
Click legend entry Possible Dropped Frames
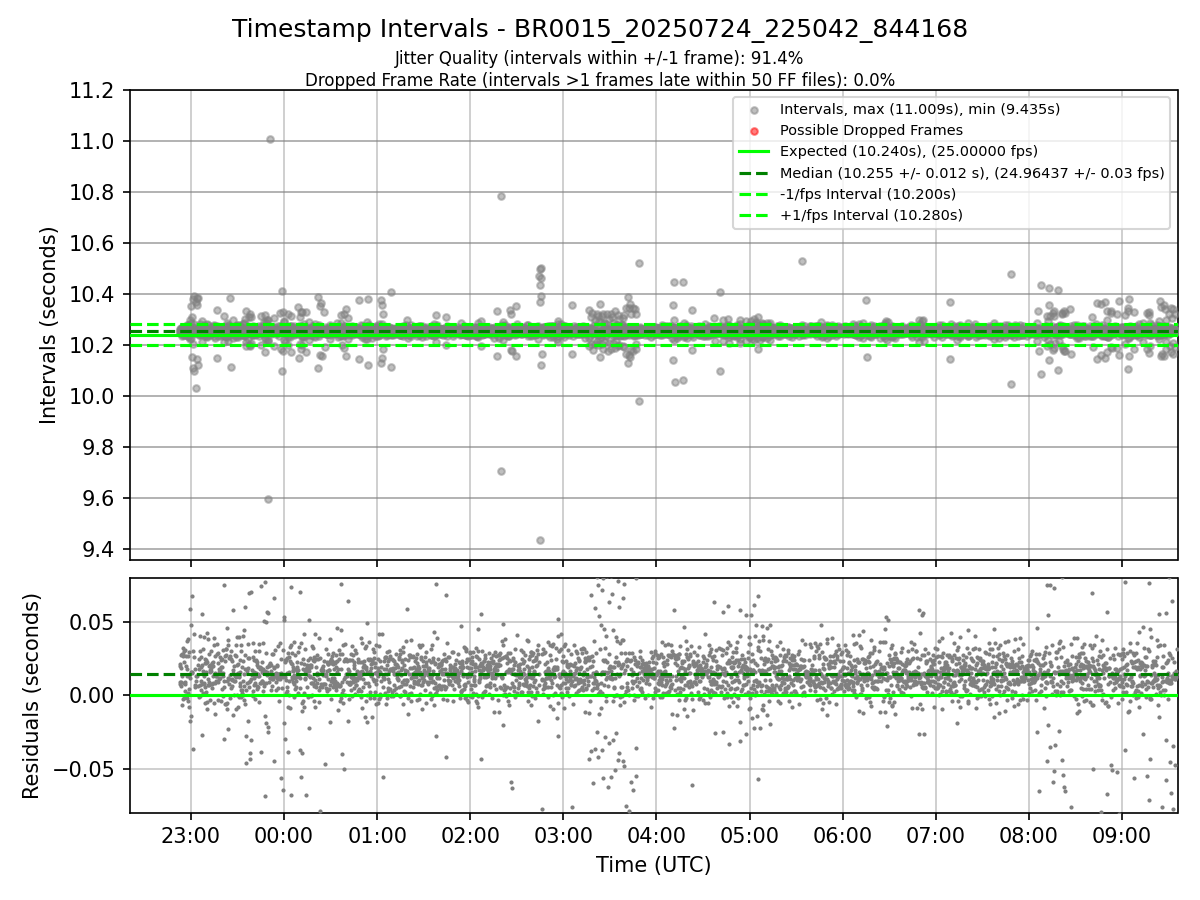871,130
